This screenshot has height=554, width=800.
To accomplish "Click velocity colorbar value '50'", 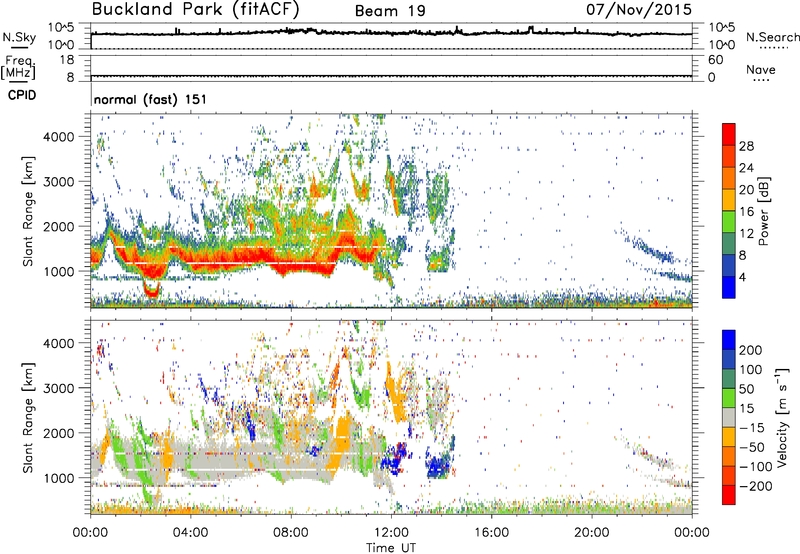I will [x=747, y=389].
